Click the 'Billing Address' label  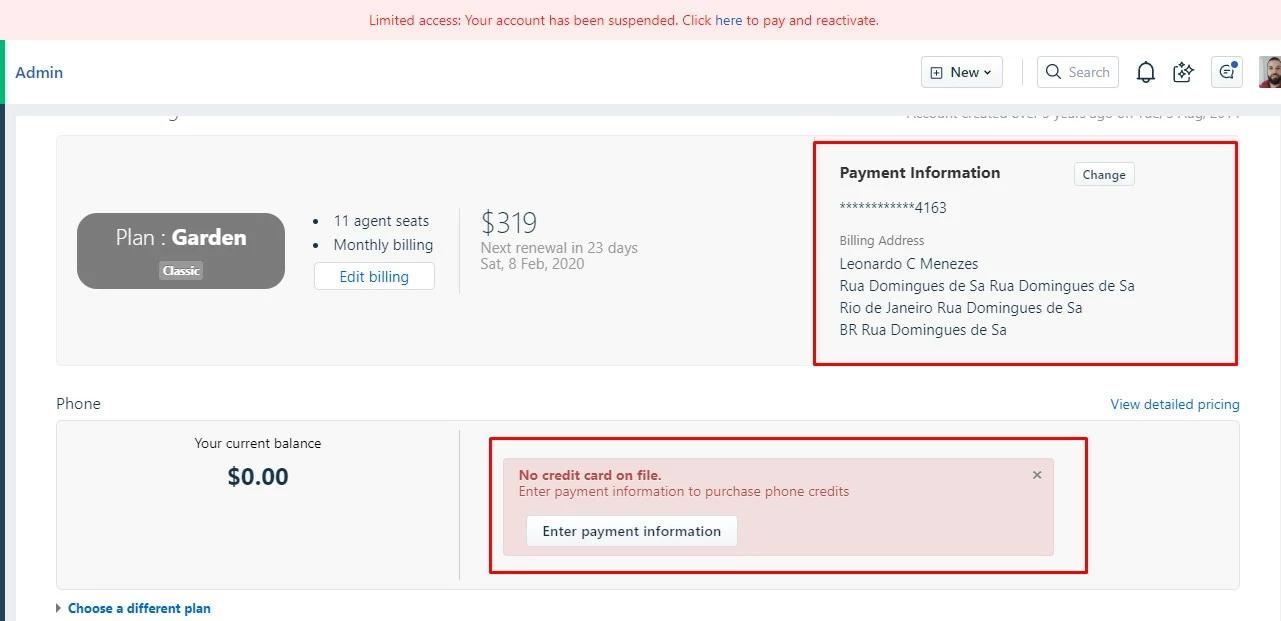[882, 241]
